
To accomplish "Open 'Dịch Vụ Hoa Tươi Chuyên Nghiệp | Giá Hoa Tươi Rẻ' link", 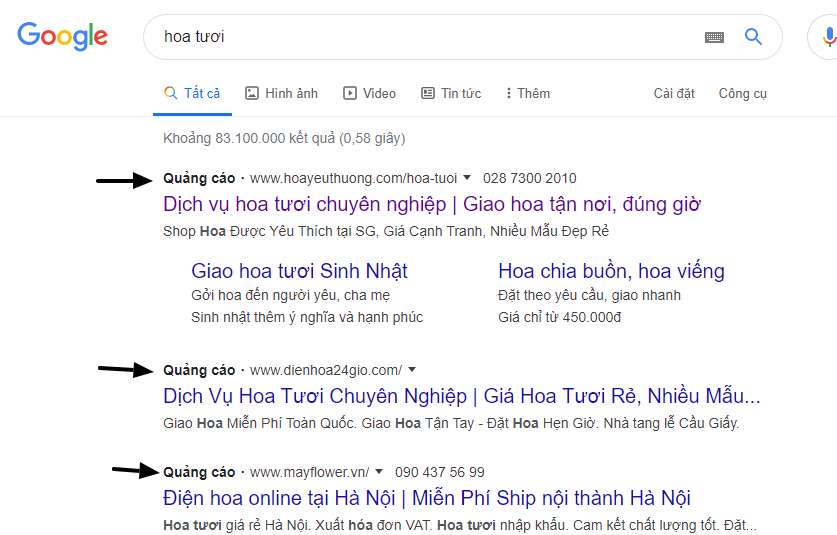I will [462, 396].
